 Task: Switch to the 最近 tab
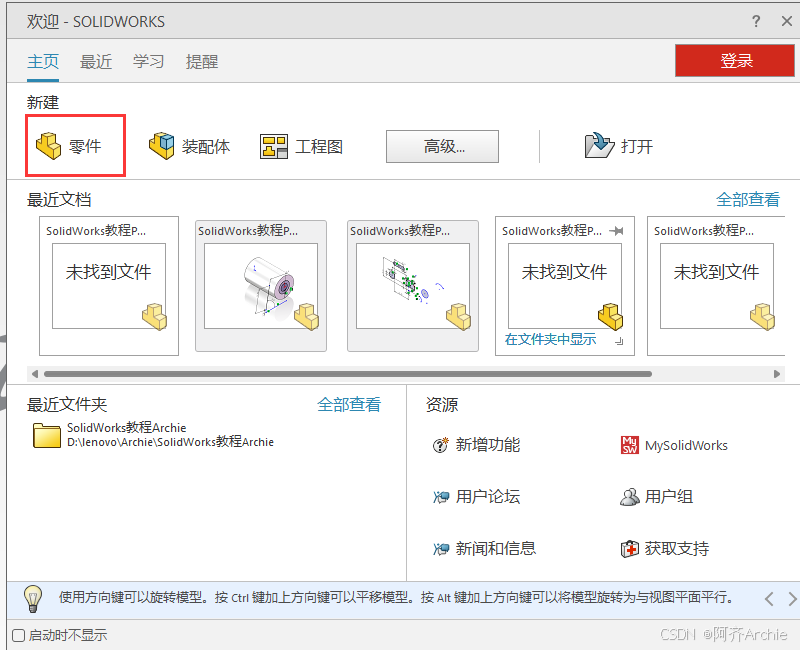click(x=96, y=62)
